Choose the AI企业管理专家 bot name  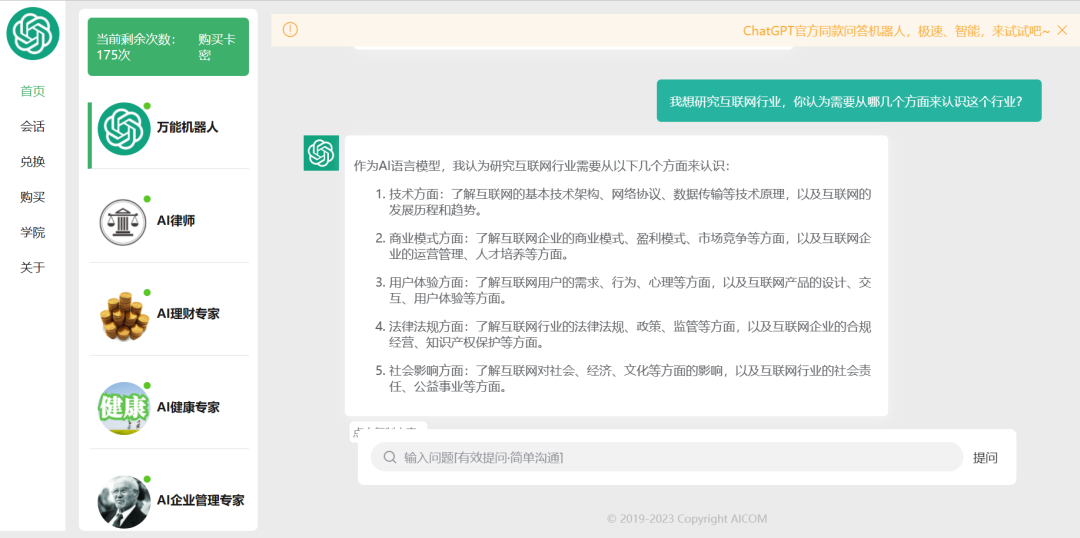pos(200,500)
